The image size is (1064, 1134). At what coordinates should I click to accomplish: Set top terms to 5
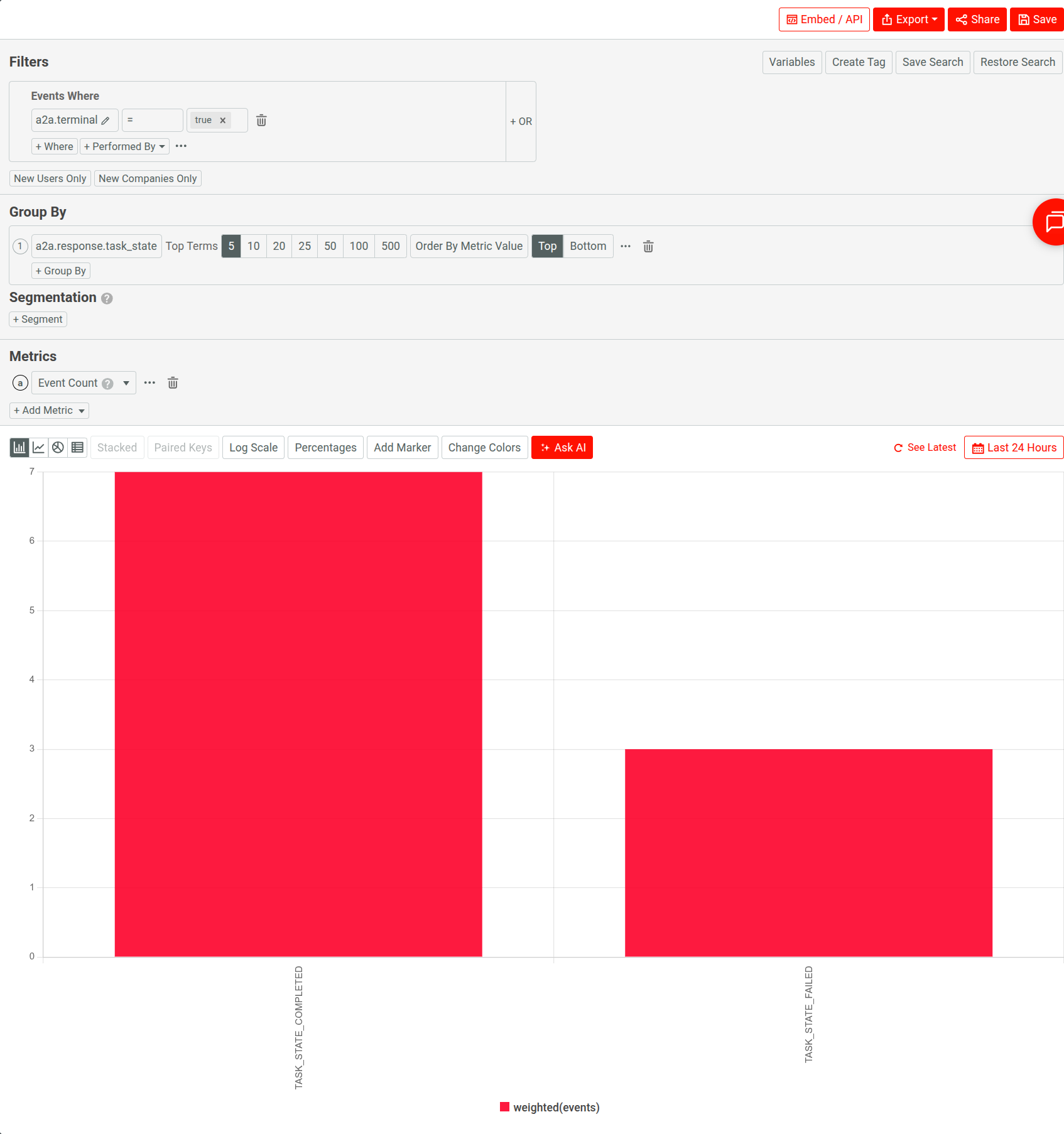tap(231, 246)
